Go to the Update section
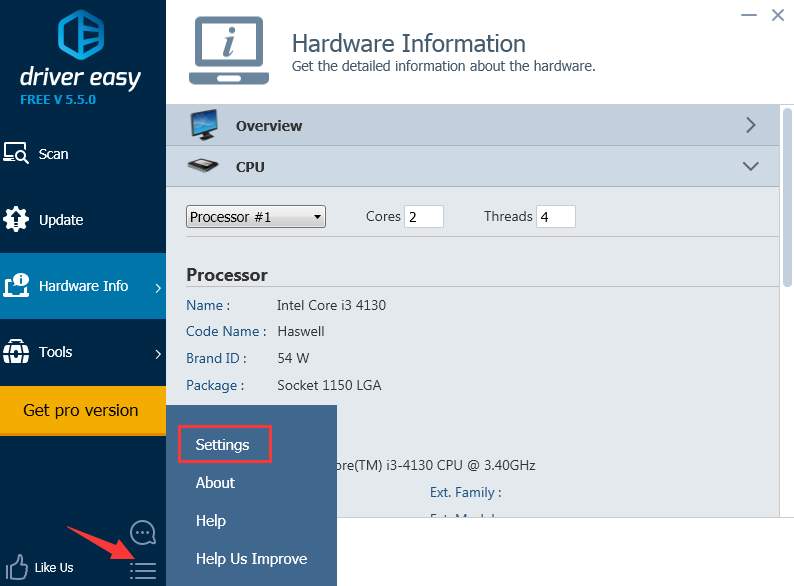 click(x=83, y=220)
